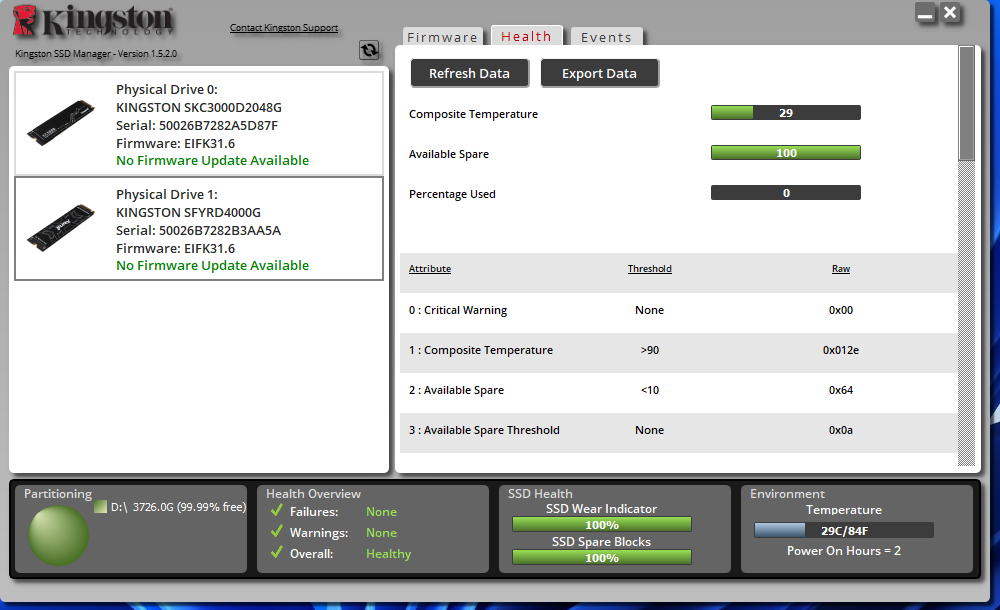Click the D:\ 3726.0G (99.99% free) label
Image resolution: width=1000 pixels, height=610 pixels.
pyautogui.click(x=179, y=507)
